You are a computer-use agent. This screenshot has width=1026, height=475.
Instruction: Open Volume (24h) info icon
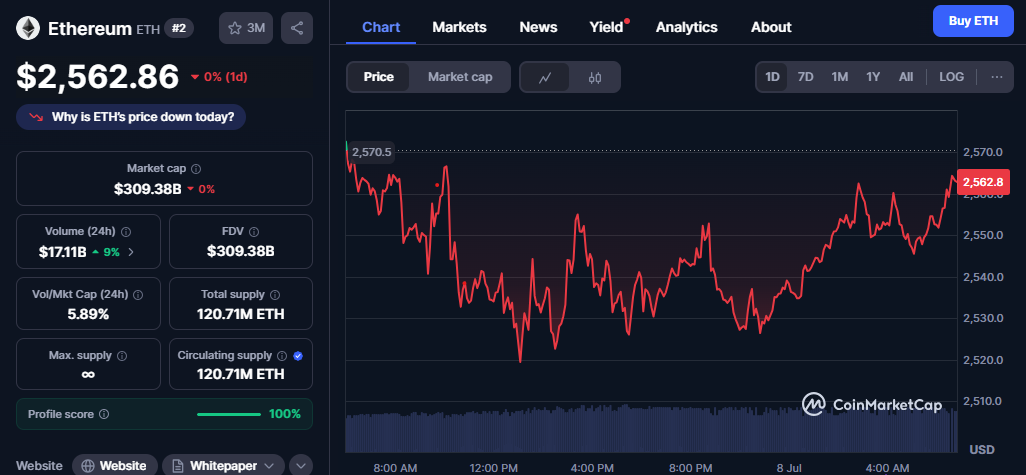click(126, 232)
